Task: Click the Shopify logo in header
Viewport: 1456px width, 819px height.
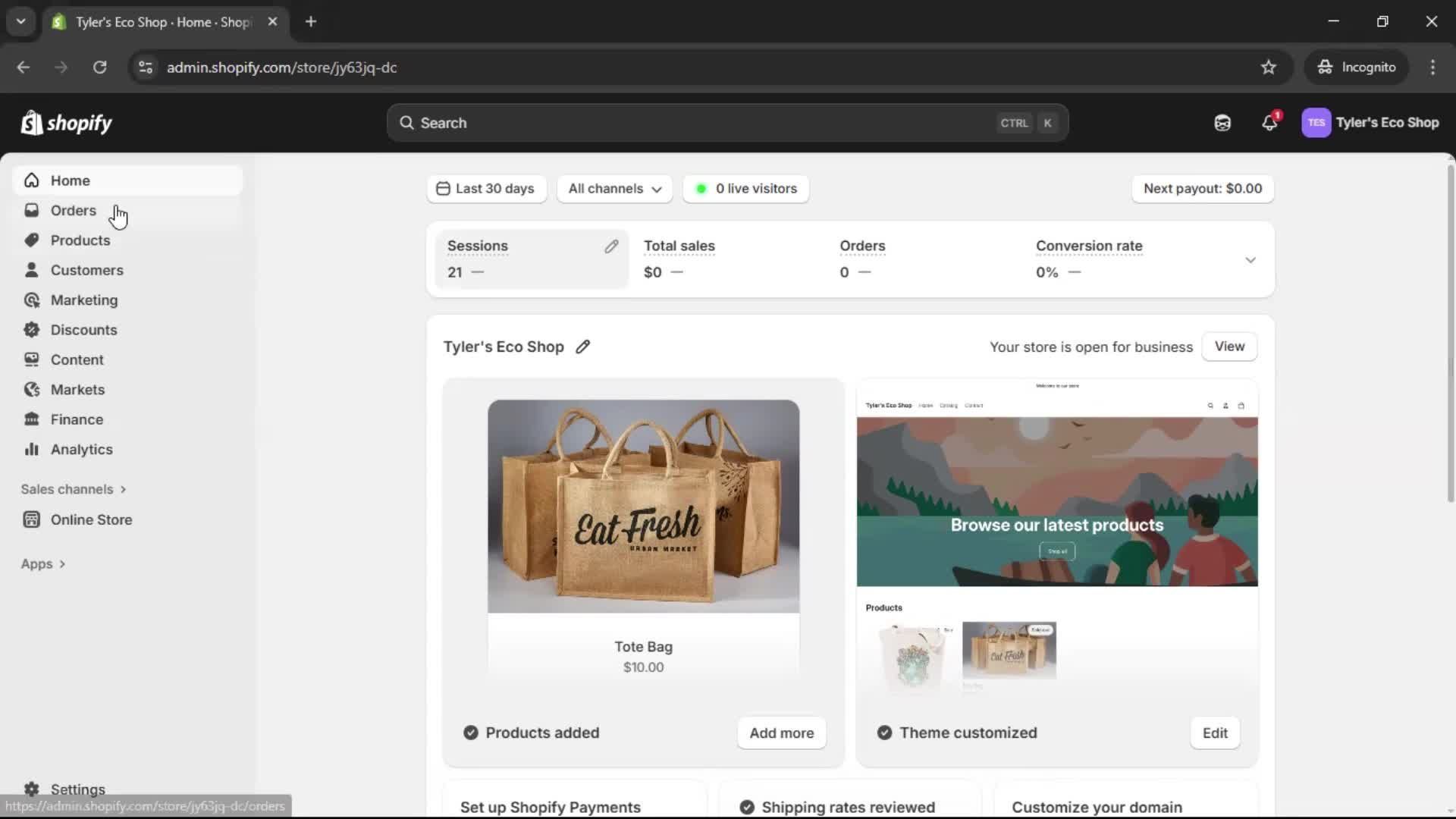Action: pos(67,123)
